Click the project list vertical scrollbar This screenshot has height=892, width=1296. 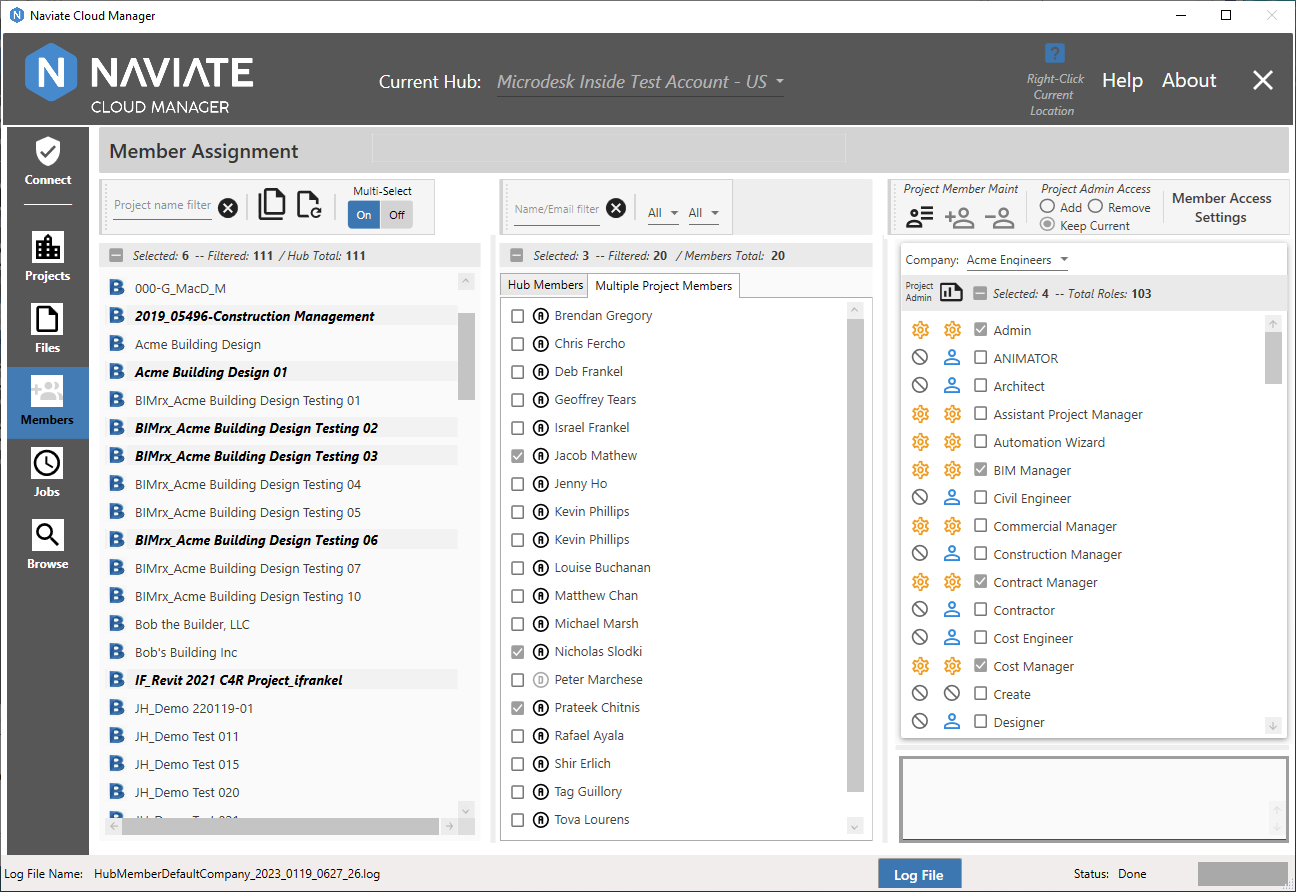coord(466,355)
